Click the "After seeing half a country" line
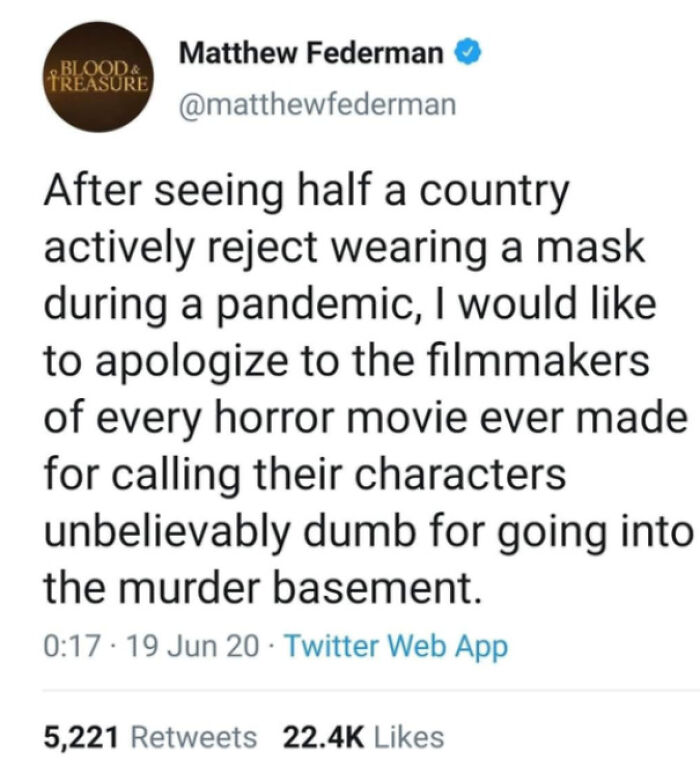Viewport: 700px width, 766px height. click(x=307, y=193)
